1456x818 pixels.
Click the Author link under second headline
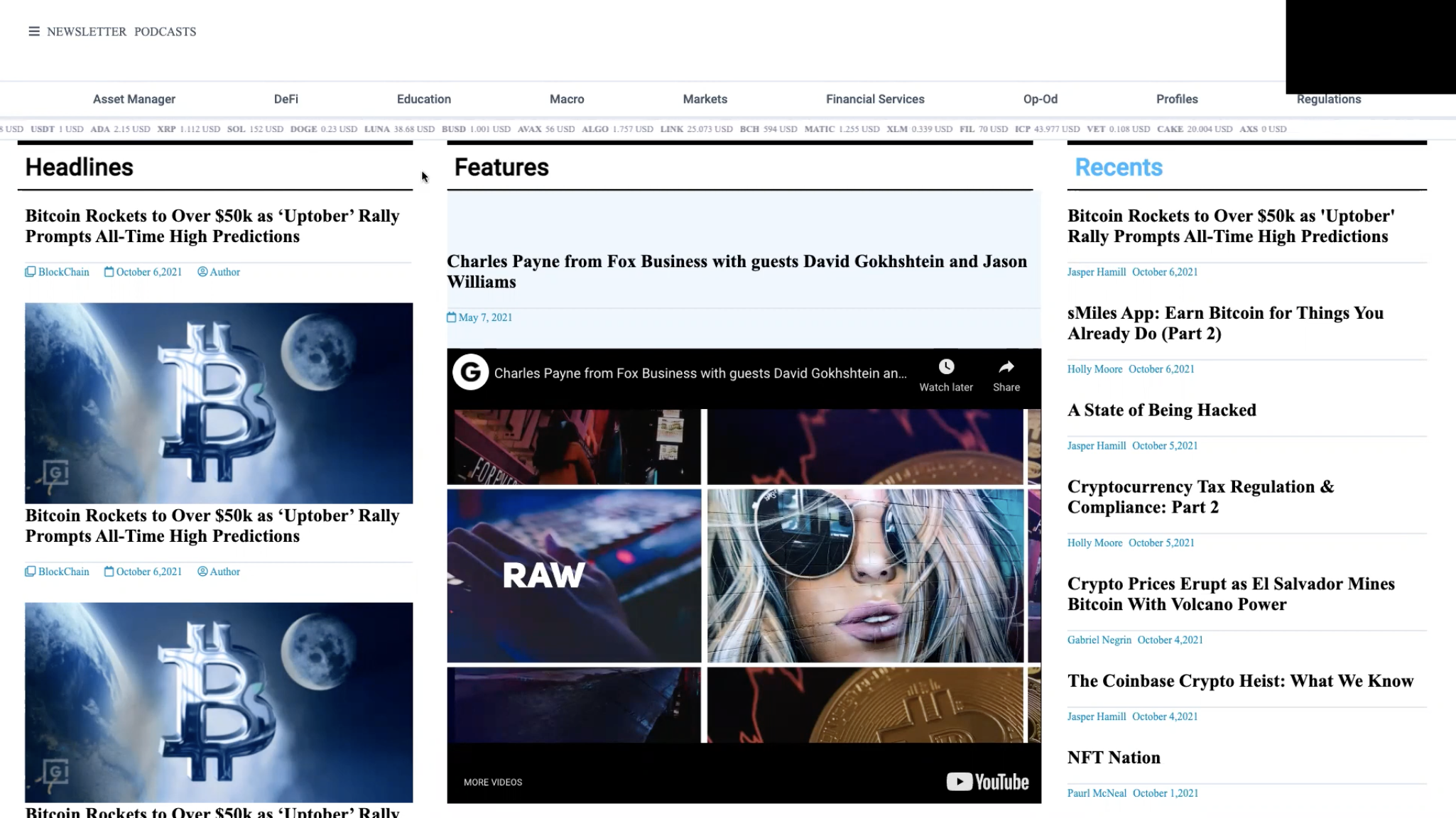click(219, 572)
